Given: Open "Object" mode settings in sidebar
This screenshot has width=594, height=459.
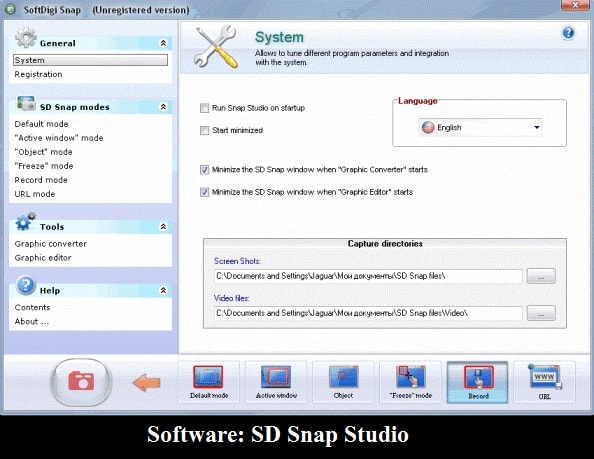Looking at the screenshot, I should click(x=43, y=152).
